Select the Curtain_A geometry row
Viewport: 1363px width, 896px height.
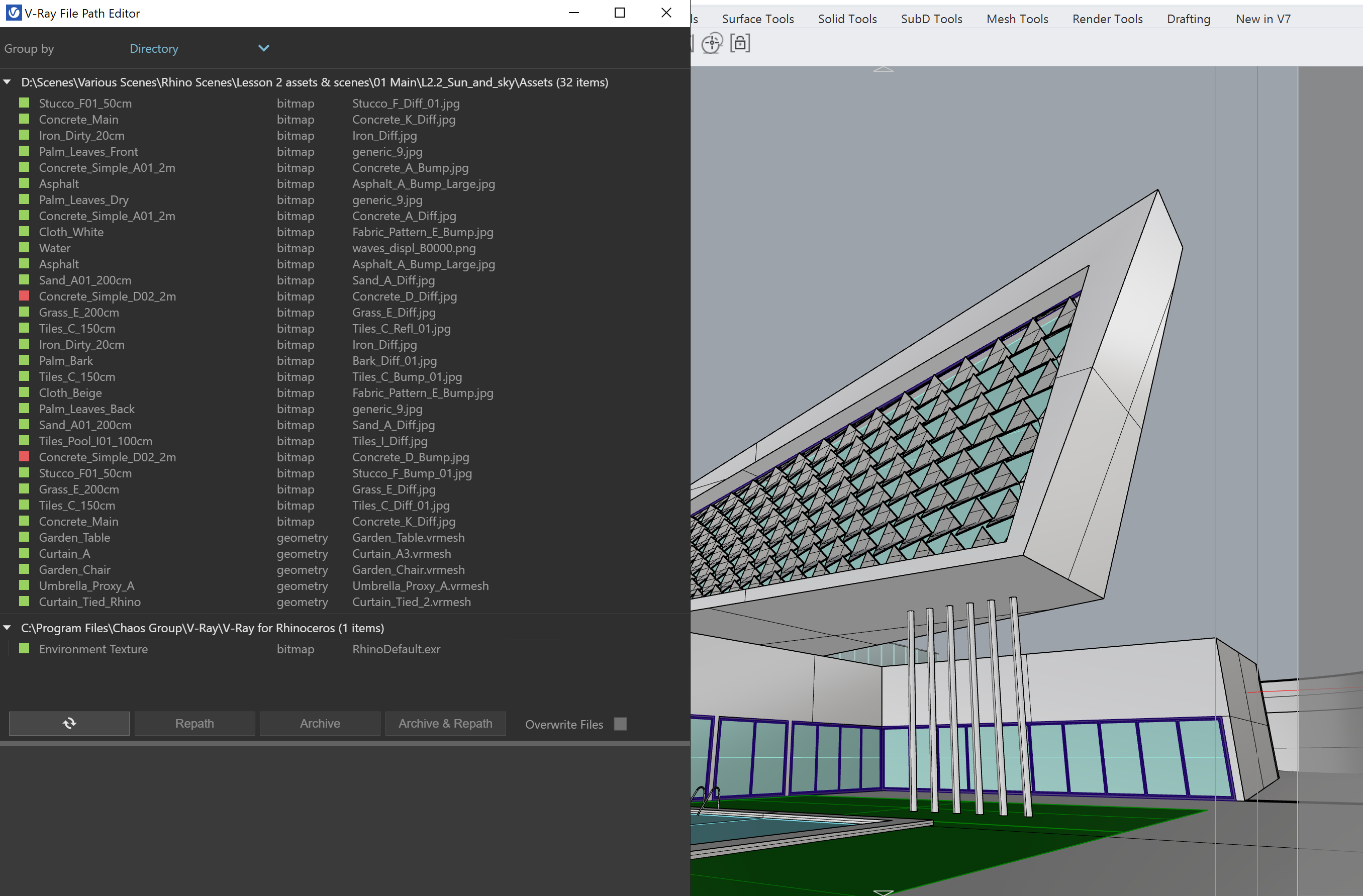point(344,554)
